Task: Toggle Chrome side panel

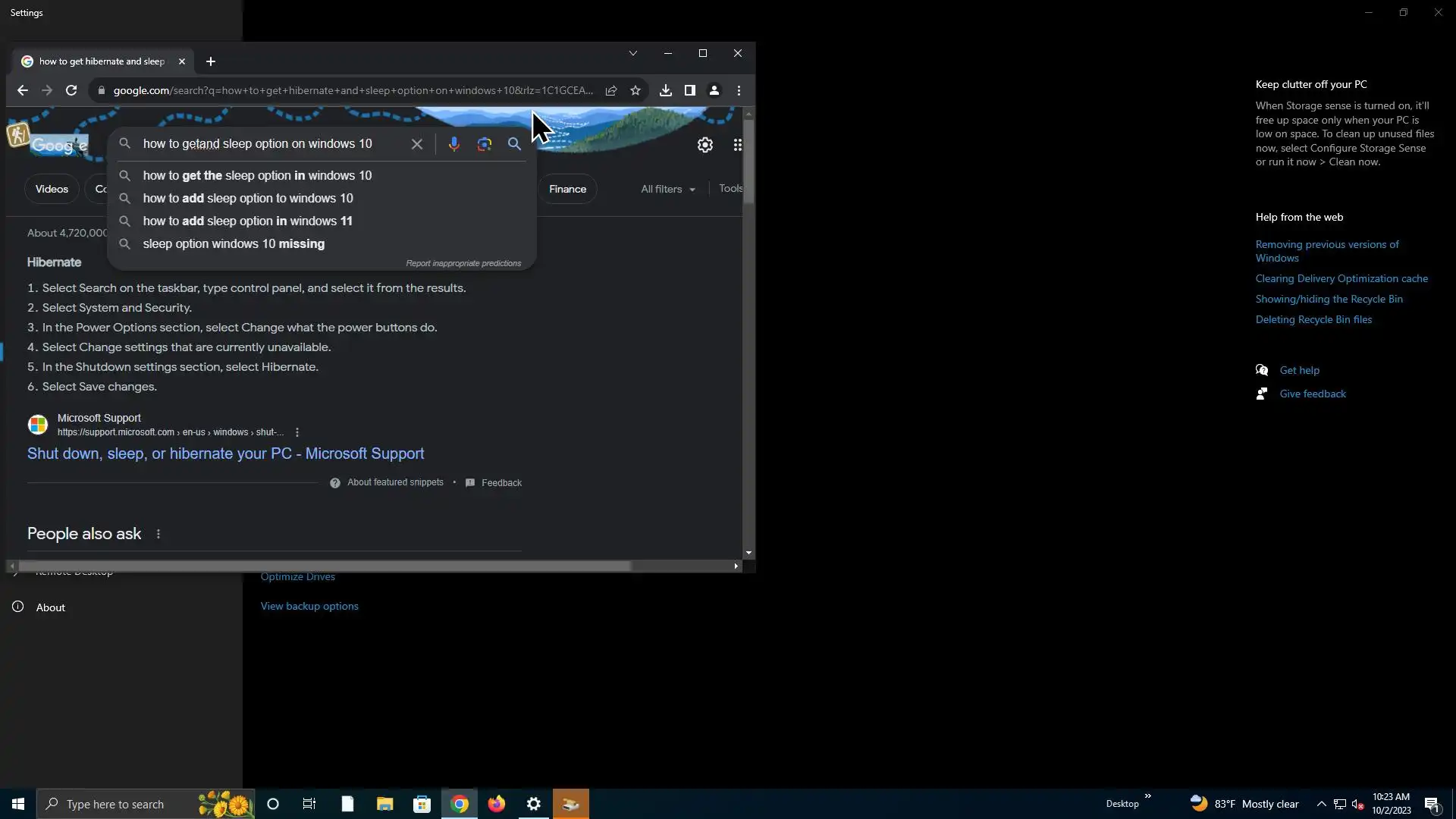Action: [689, 90]
